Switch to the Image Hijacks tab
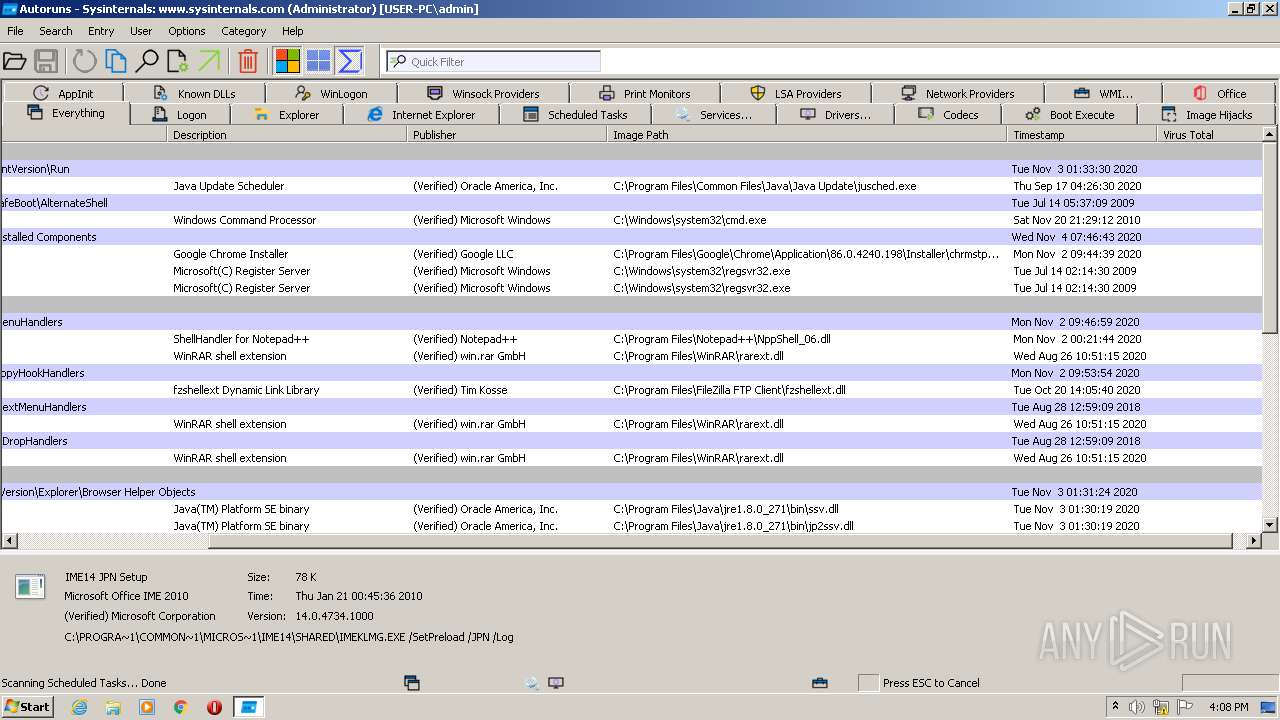 (1207, 115)
